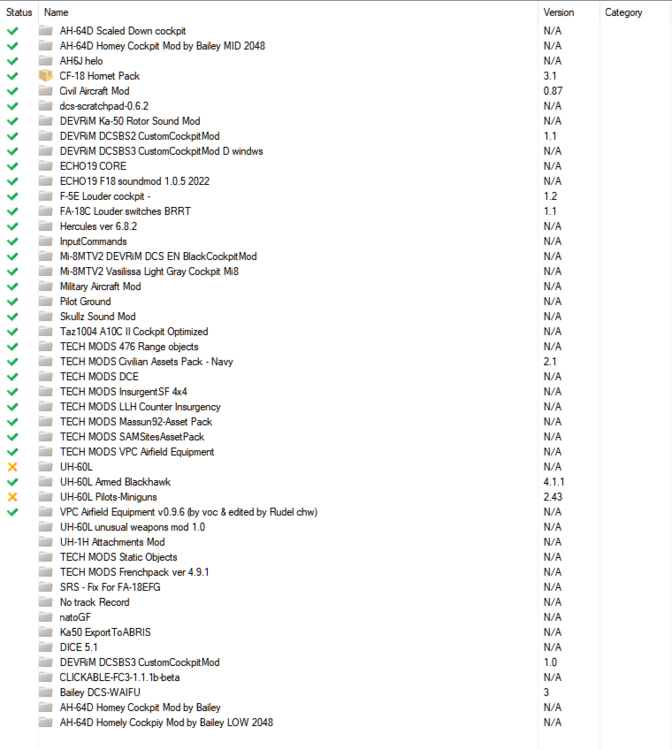Select TECH MODS InsurgentSF 4x4 entry
This screenshot has width=672, height=750.
pos(123,392)
